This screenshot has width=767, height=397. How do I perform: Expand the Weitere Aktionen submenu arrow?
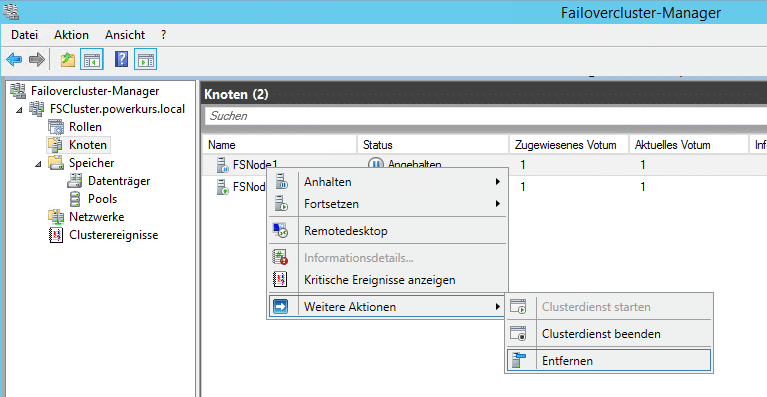497,307
